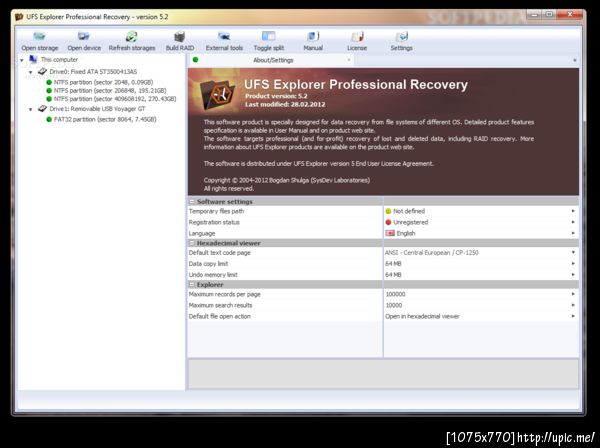Image resolution: width=600 pixels, height=448 pixels.
Task: Click the Language setting label
Action: [202, 233]
